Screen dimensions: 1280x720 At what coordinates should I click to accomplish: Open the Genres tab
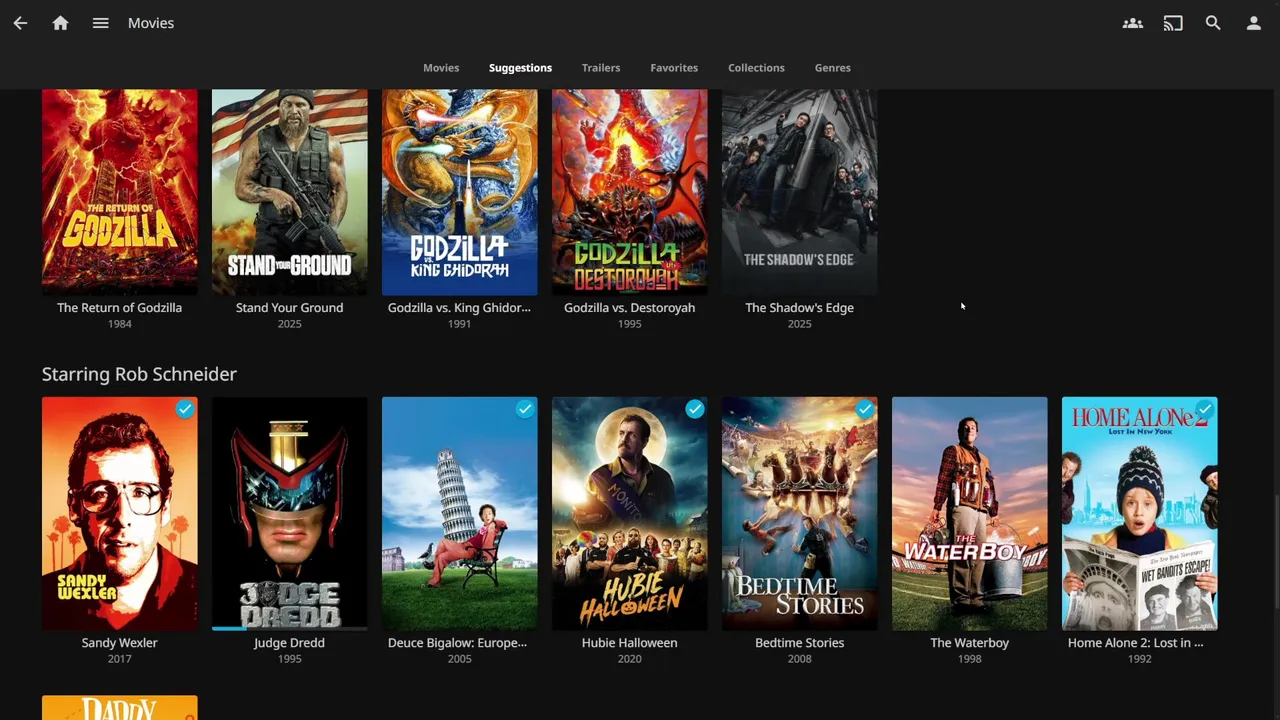pyautogui.click(x=833, y=68)
